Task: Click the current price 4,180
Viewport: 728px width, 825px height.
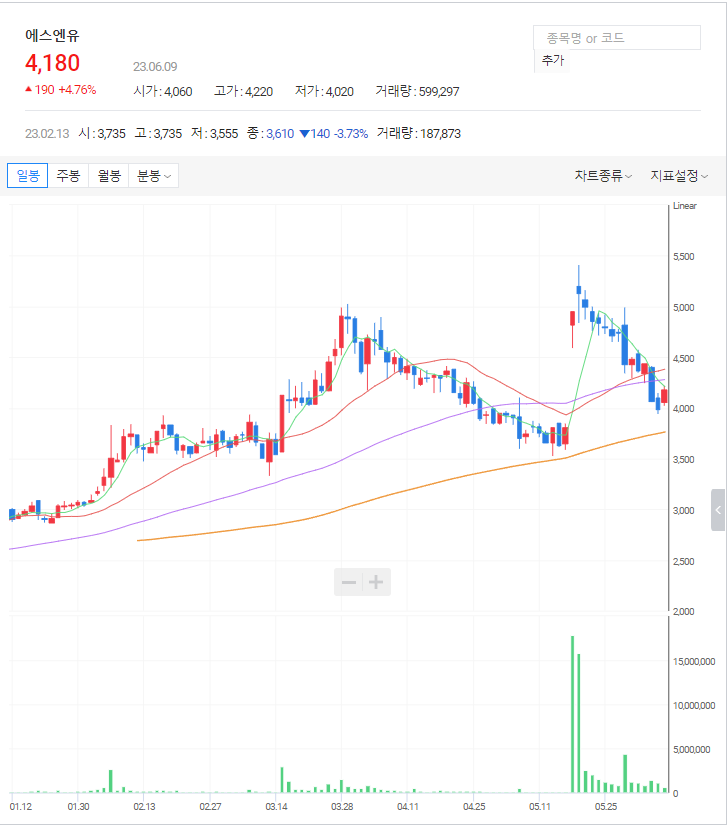Action: click(x=53, y=63)
